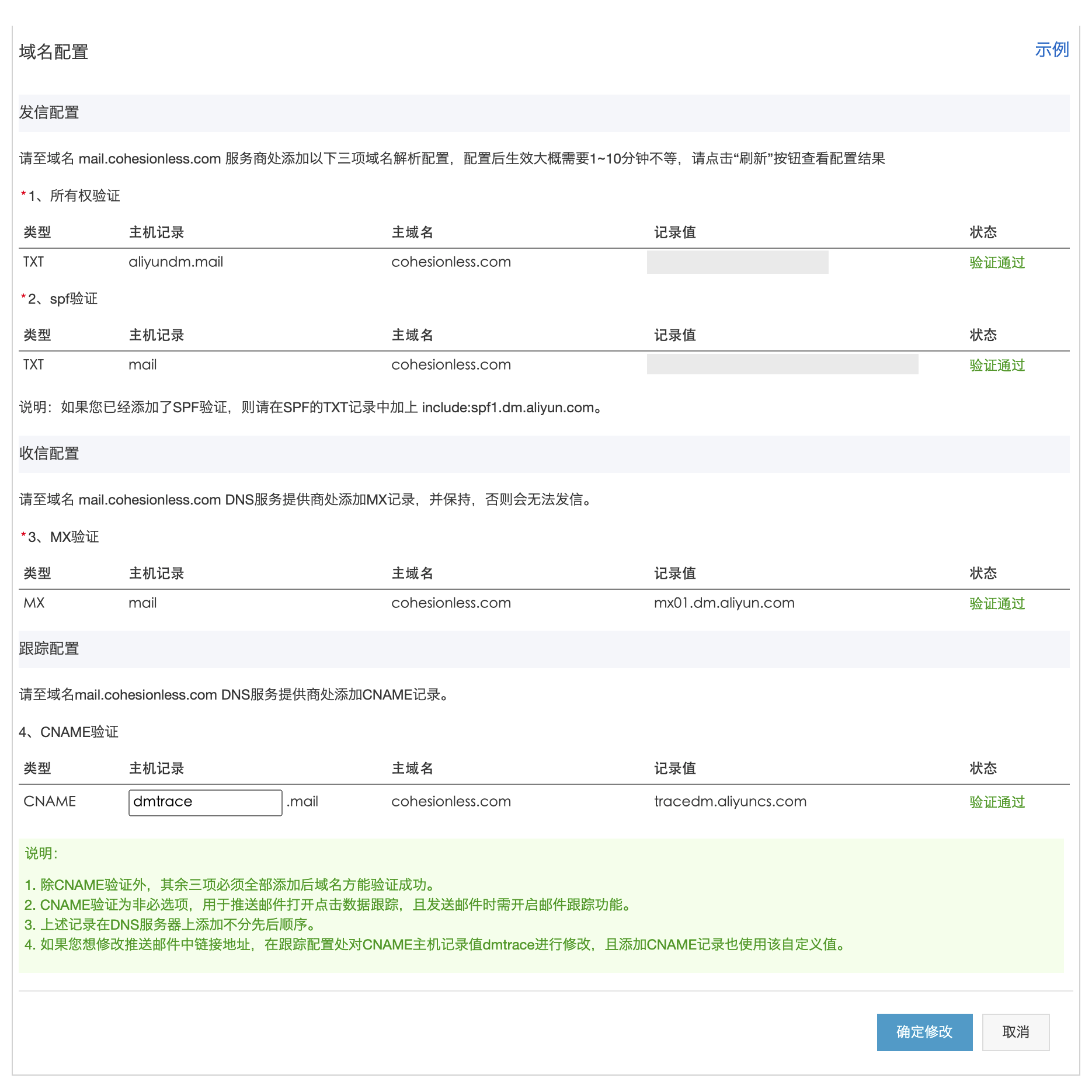Click 验证通过 status in the MX row
Viewport: 1092px width, 1092px height.
click(997, 604)
